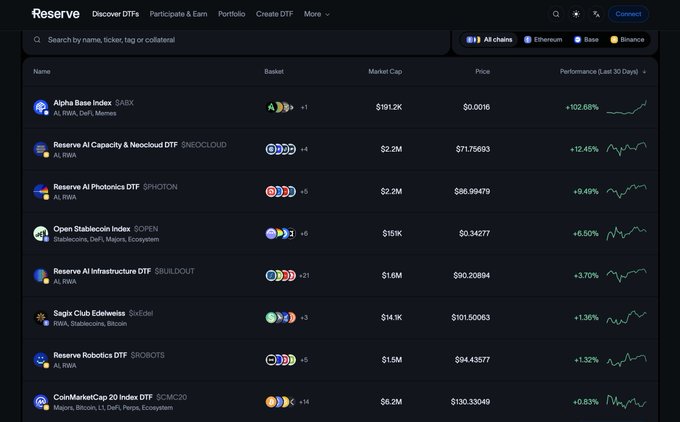View the PHOTON performance sparkline chart

(x=627, y=191)
